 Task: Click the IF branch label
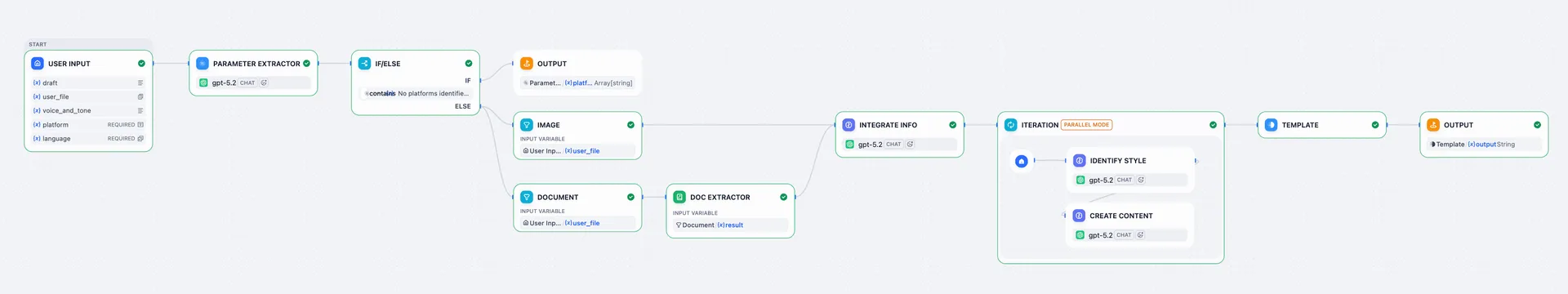[468, 81]
